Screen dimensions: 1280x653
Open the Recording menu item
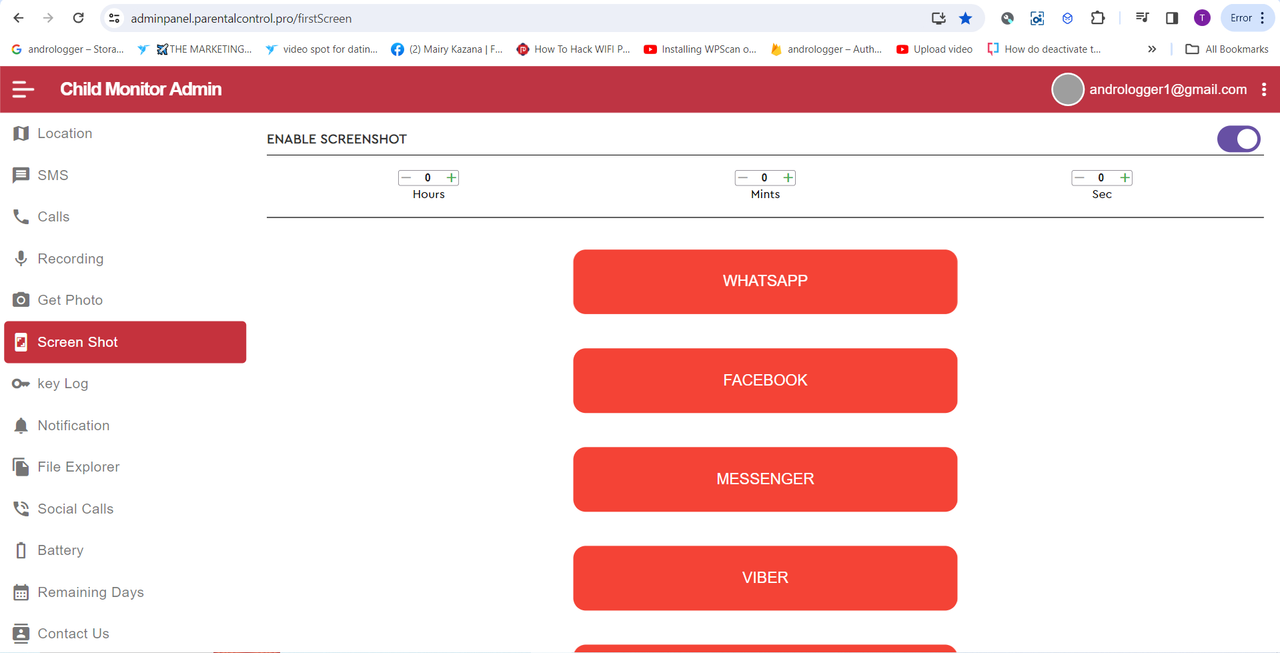pos(125,258)
